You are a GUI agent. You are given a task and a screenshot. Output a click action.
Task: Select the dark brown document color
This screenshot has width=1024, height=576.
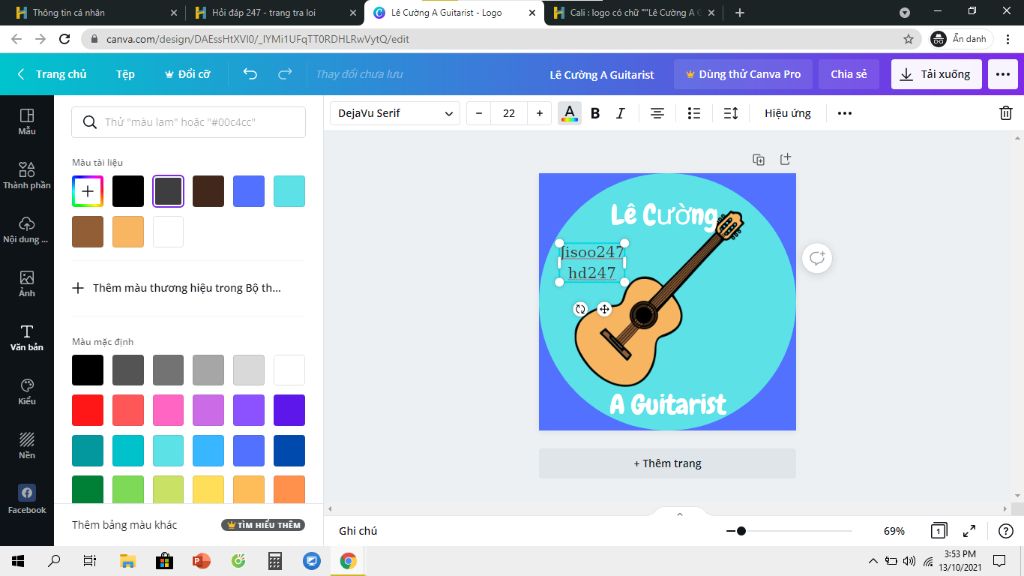point(208,191)
